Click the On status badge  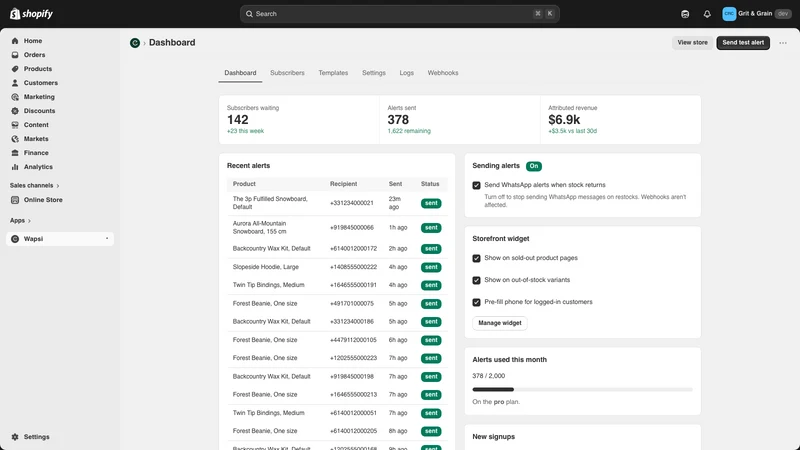coord(534,166)
